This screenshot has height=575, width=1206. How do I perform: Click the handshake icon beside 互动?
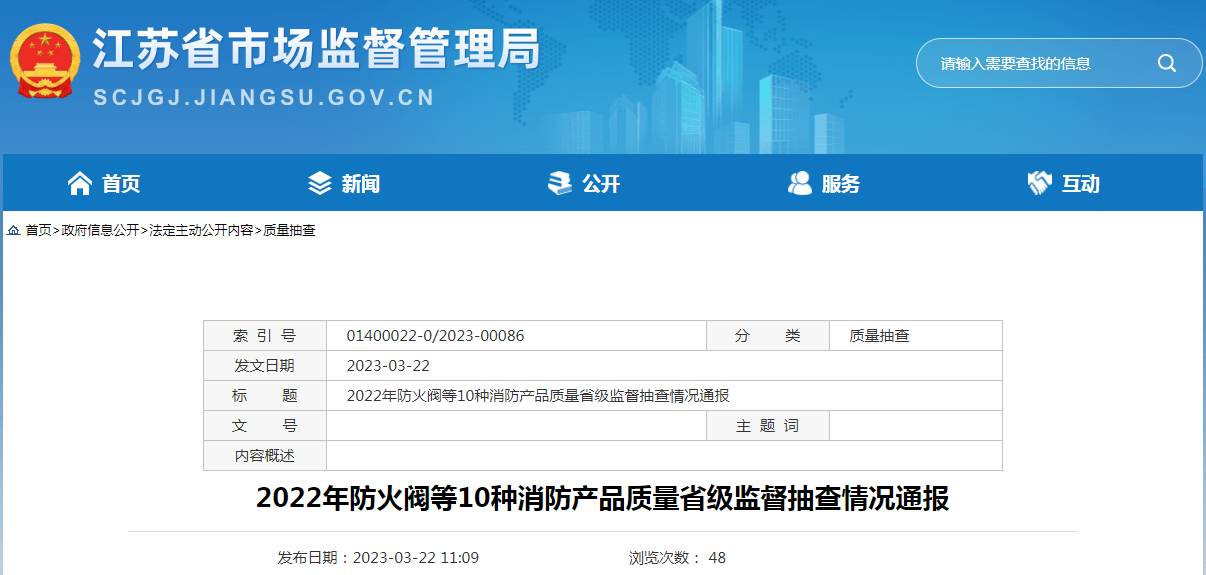[x=1040, y=183]
